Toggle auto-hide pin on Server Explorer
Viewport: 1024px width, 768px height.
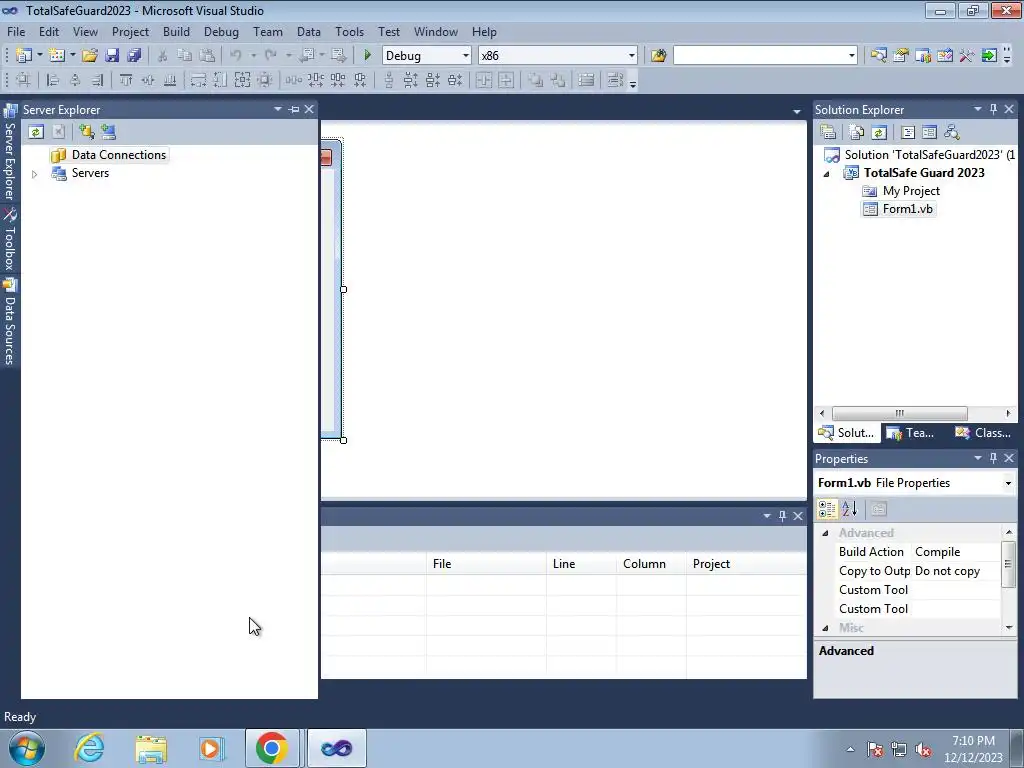point(294,109)
